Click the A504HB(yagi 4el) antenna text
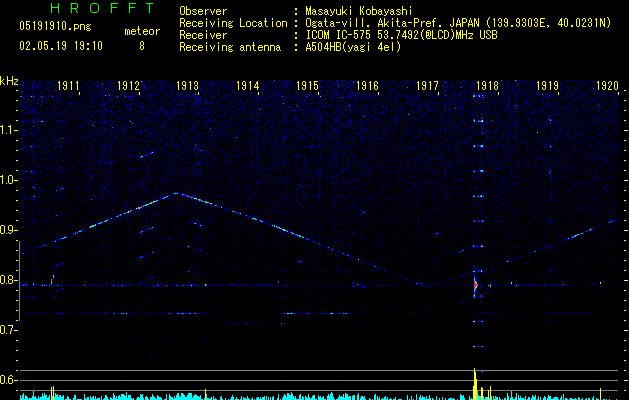629x400 pixels. pyautogui.click(x=353, y=47)
